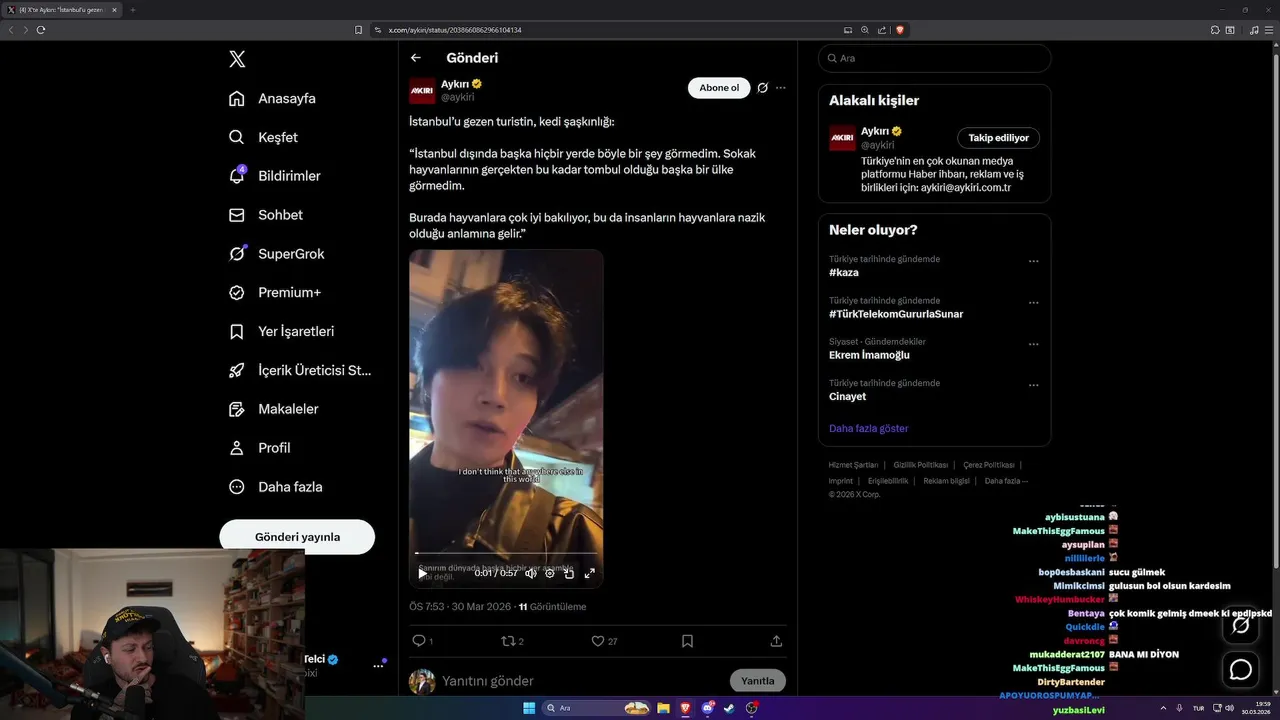The height and width of the screenshot is (720, 1280).
Task: Click the browser address bar URL
Action: pos(455,30)
